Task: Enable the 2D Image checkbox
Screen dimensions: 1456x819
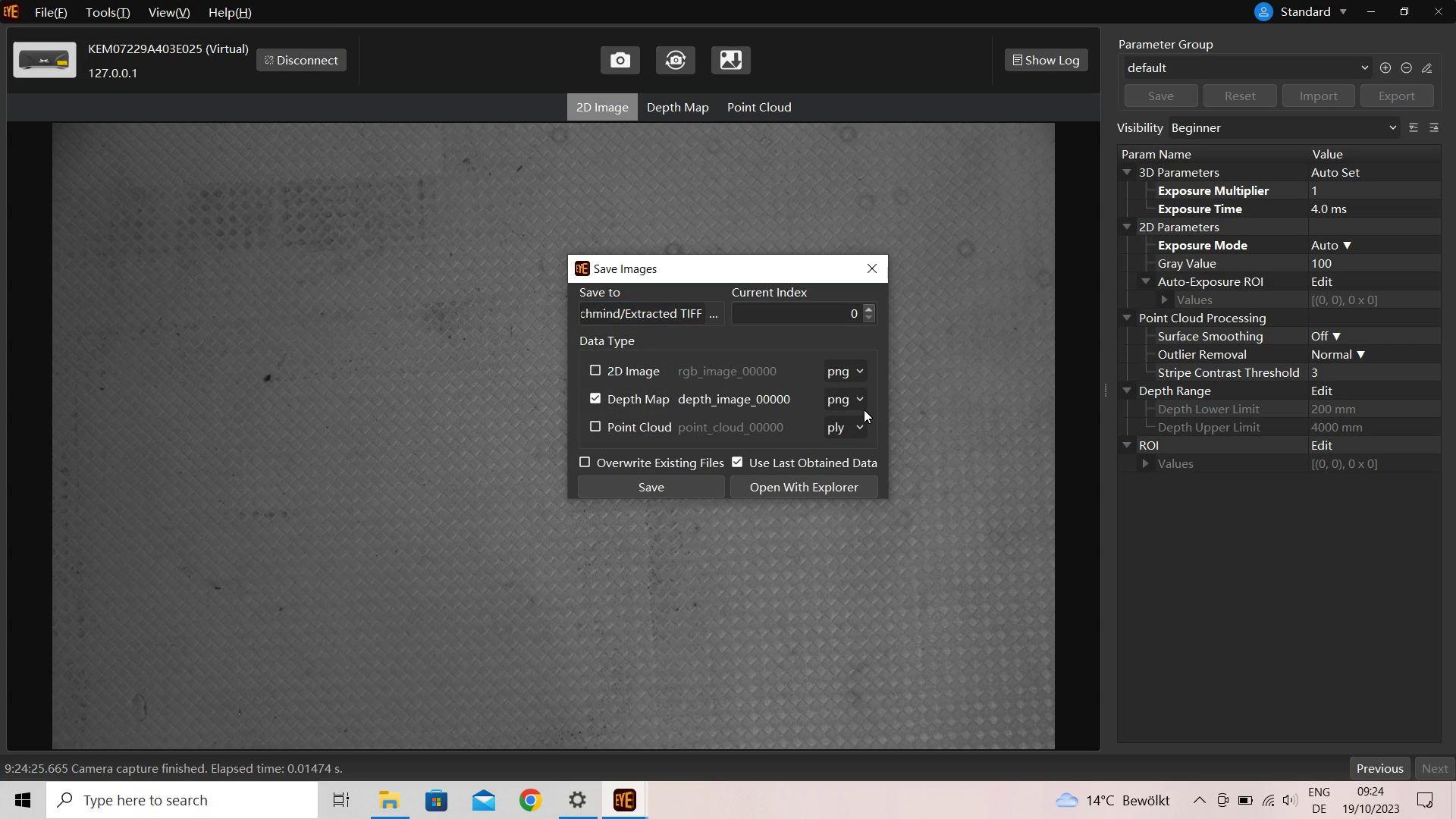Action: pyautogui.click(x=595, y=371)
